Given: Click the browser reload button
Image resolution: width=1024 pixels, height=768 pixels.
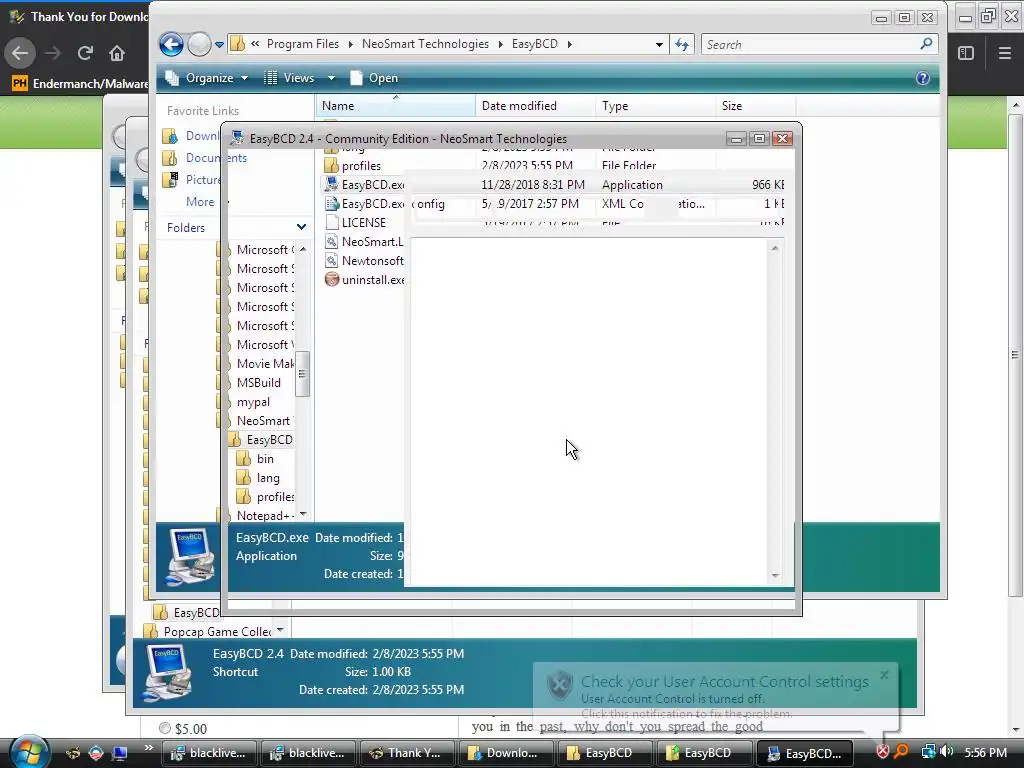Looking at the screenshot, I should pyautogui.click(x=85, y=53).
